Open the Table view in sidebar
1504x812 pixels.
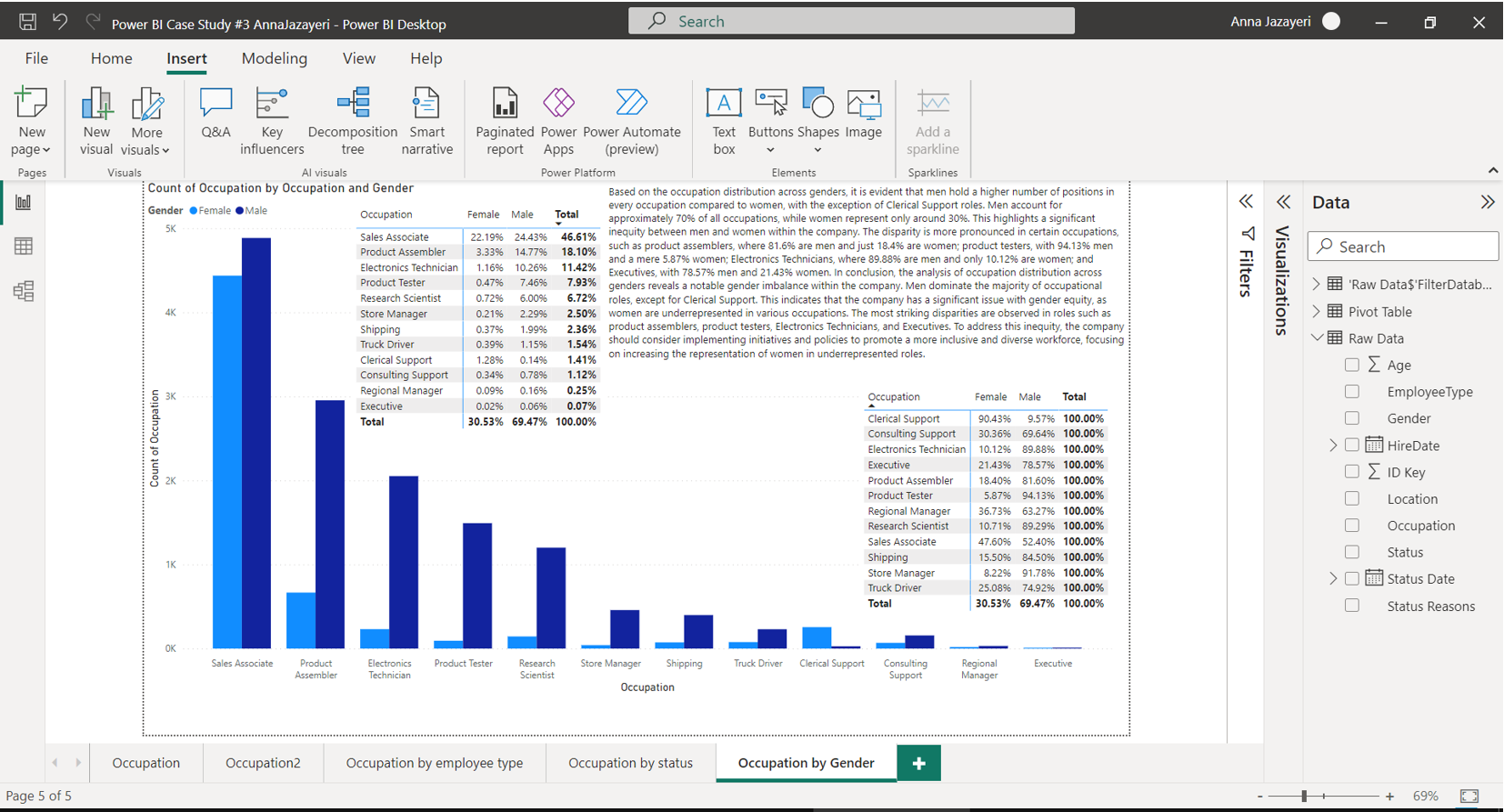(x=24, y=246)
